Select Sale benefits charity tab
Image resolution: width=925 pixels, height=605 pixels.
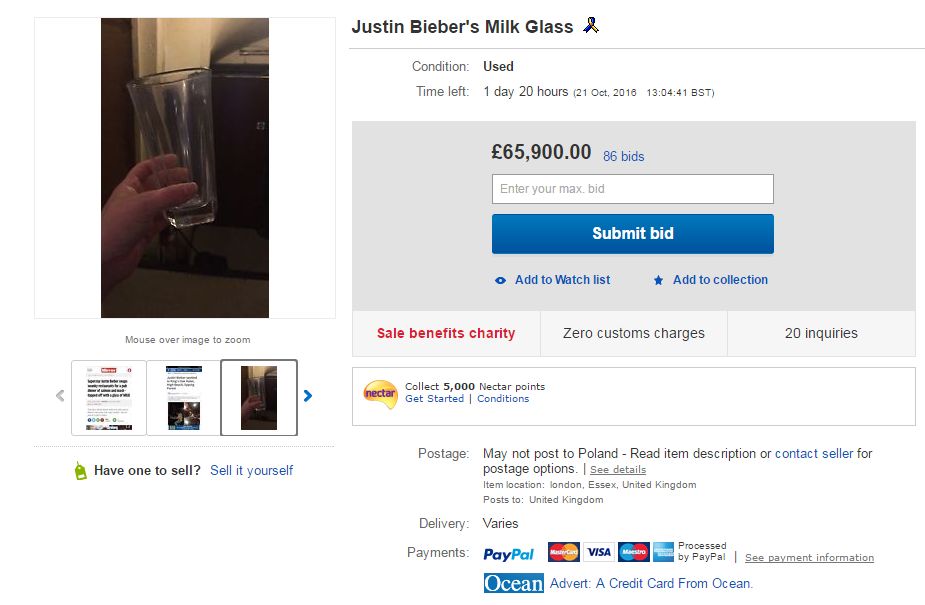pos(446,333)
